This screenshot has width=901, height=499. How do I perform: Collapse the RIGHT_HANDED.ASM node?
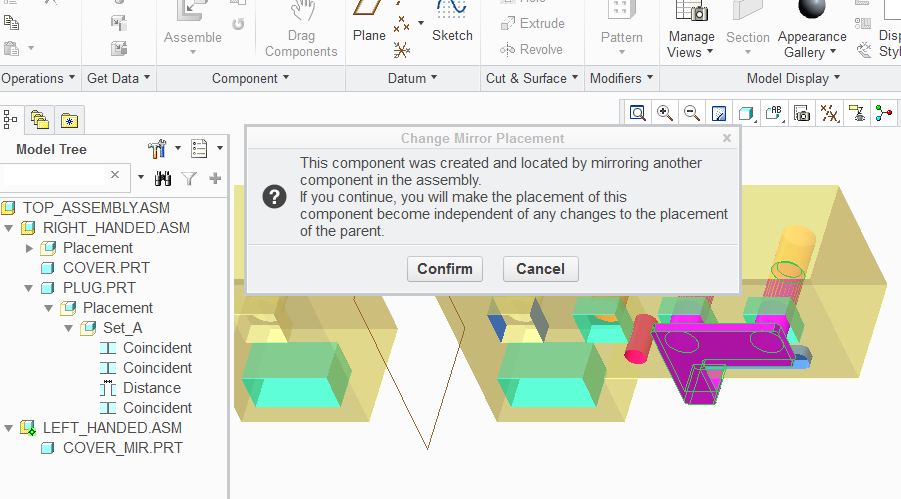9,228
